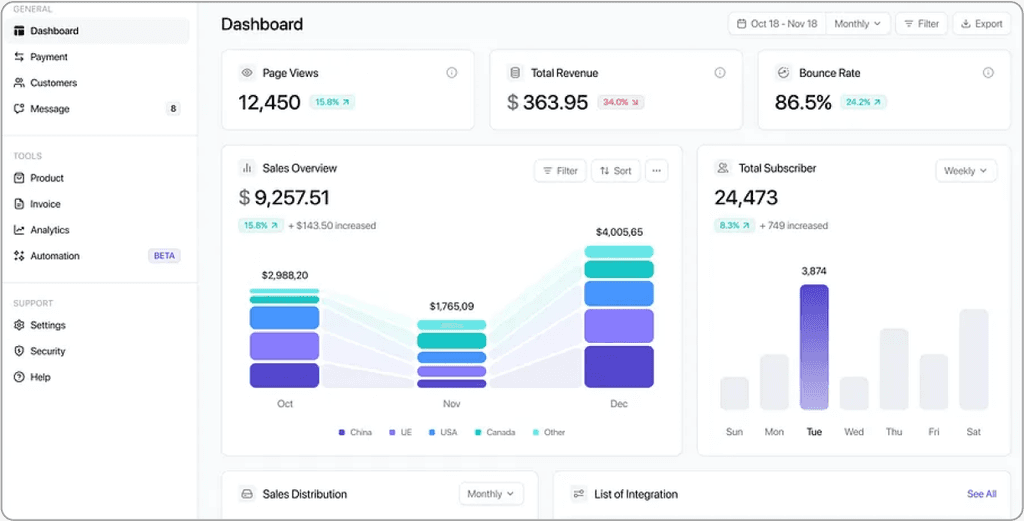Image resolution: width=1024 pixels, height=521 pixels.
Task: Click the calendar icon in date range
Action: click(x=741, y=24)
